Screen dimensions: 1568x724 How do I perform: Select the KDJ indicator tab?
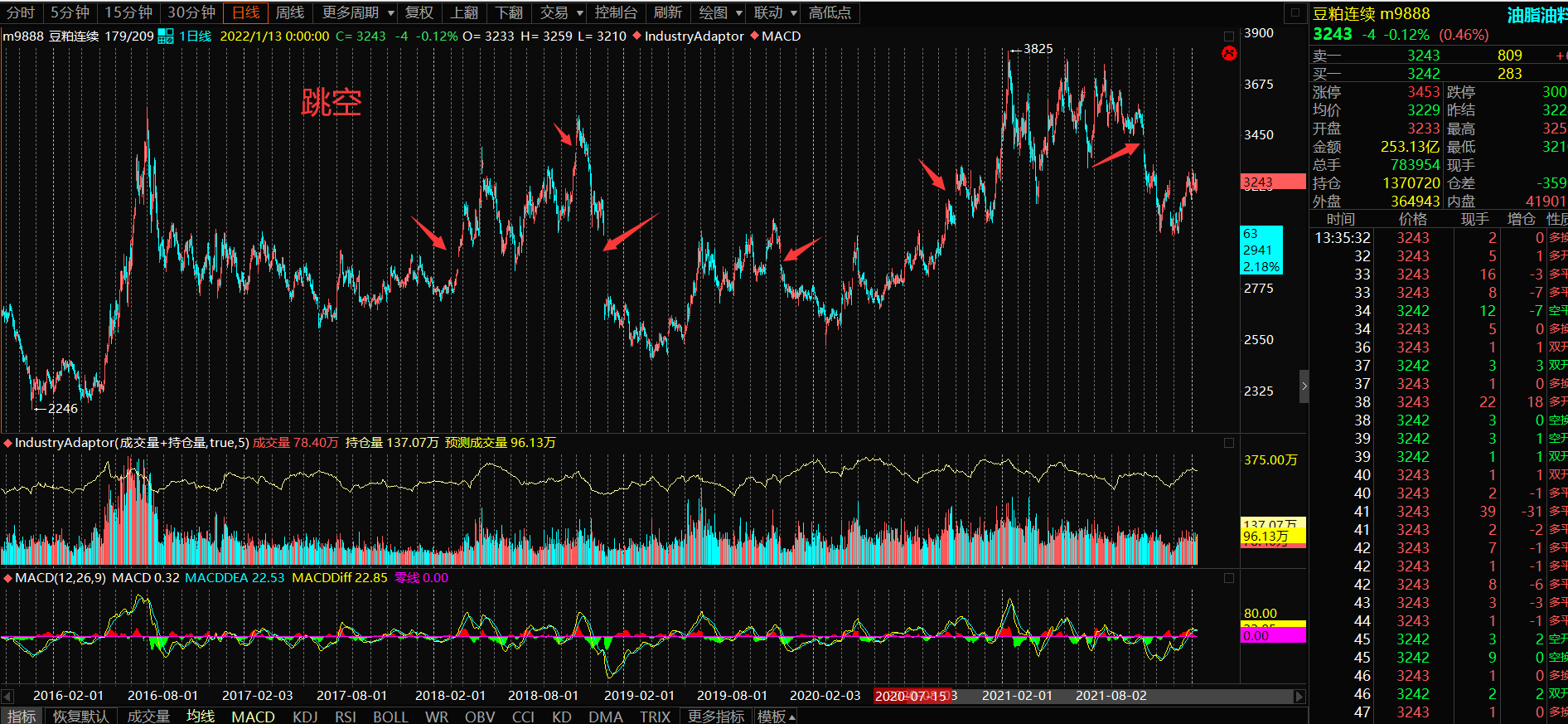(305, 717)
